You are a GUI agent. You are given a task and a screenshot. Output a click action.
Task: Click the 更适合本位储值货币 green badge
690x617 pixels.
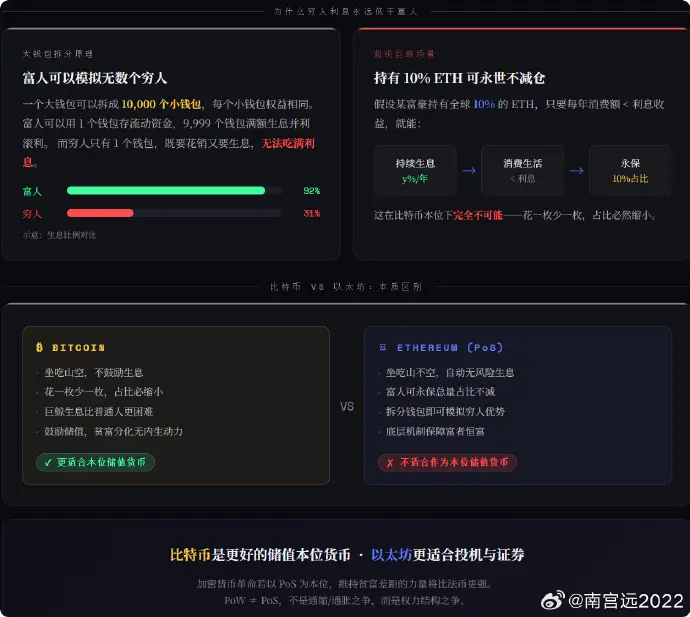point(95,462)
